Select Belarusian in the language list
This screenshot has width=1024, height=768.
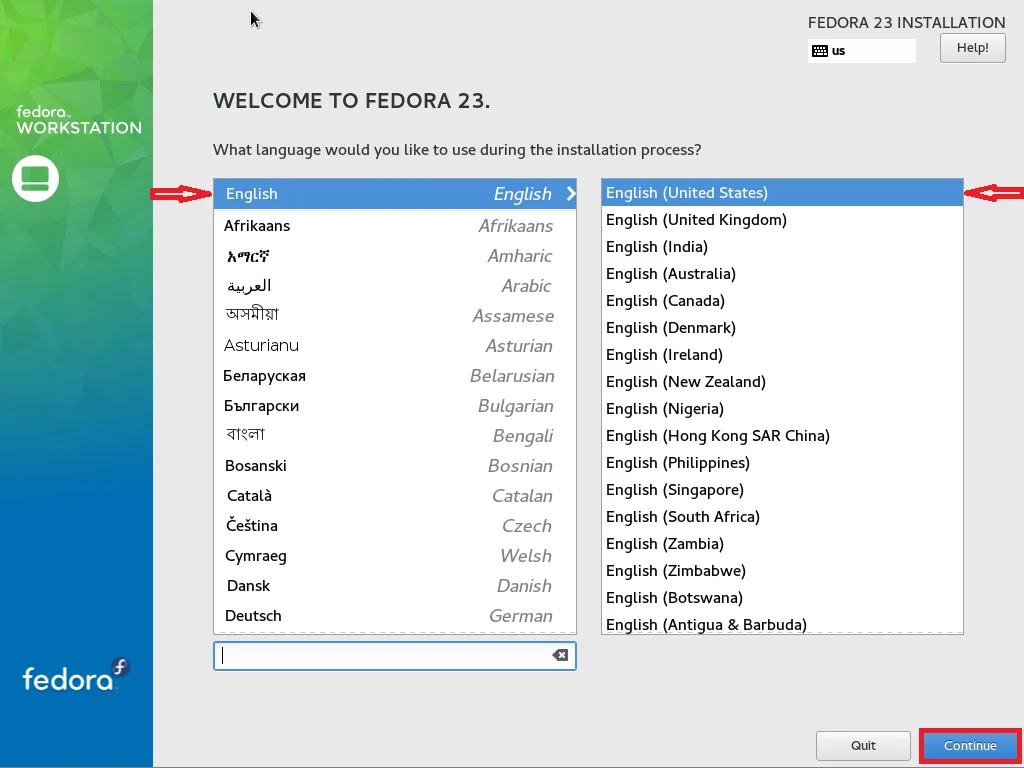point(394,376)
